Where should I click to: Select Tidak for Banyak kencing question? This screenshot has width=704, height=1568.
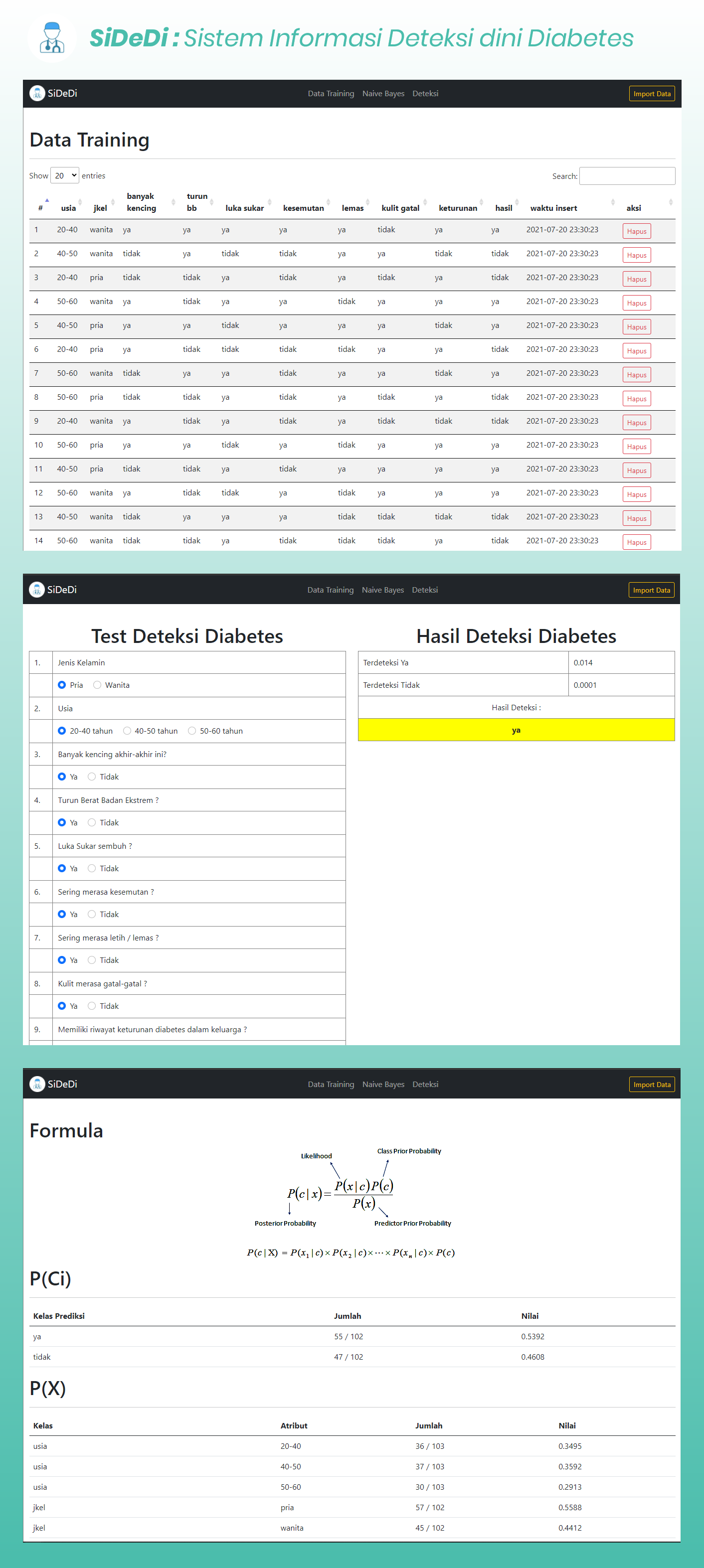tap(91, 776)
